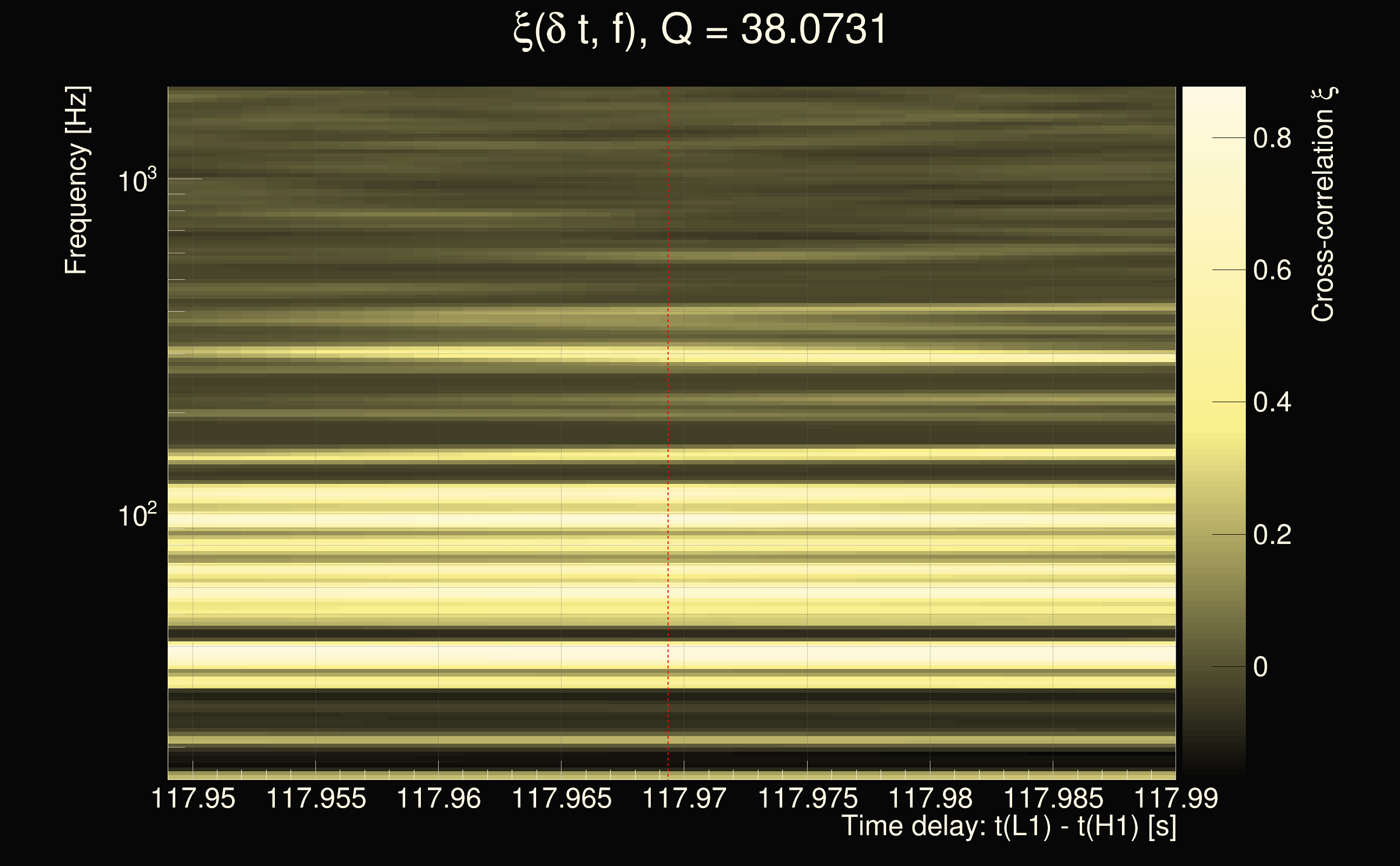This screenshot has height=866, width=1400.
Task: Click the 0.8 colorbar tick label
Action: point(1272,138)
